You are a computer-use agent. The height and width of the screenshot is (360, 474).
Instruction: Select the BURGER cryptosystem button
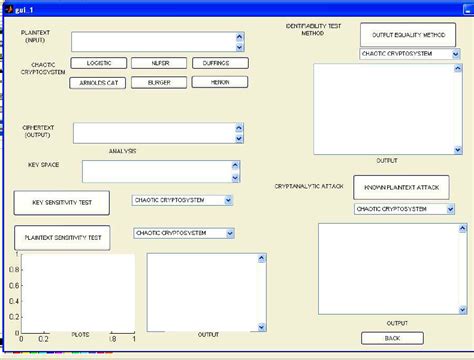tap(159, 82)
